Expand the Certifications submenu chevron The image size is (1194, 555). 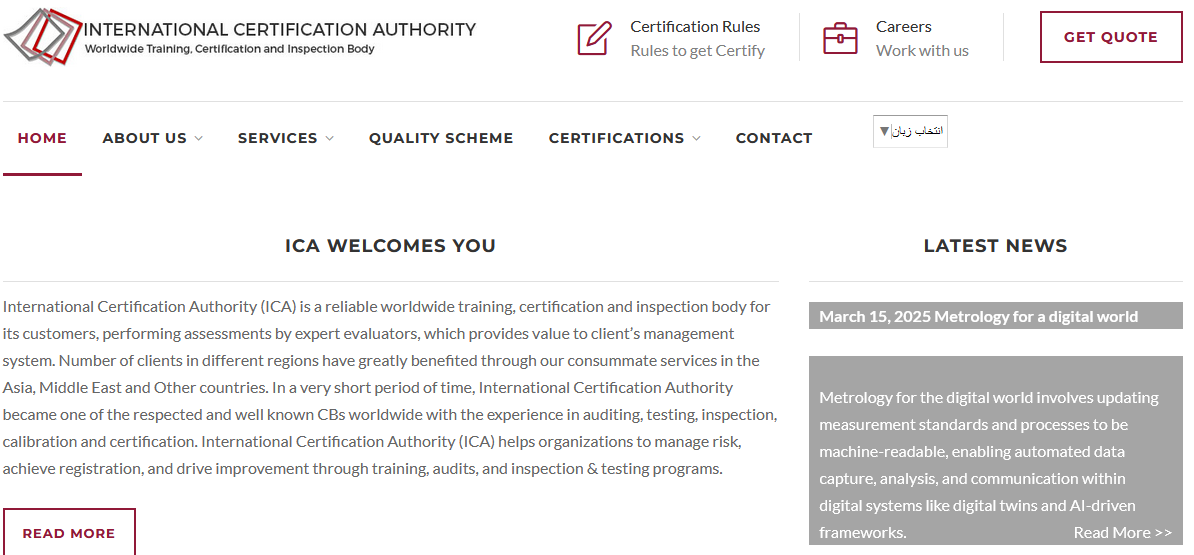696,138
